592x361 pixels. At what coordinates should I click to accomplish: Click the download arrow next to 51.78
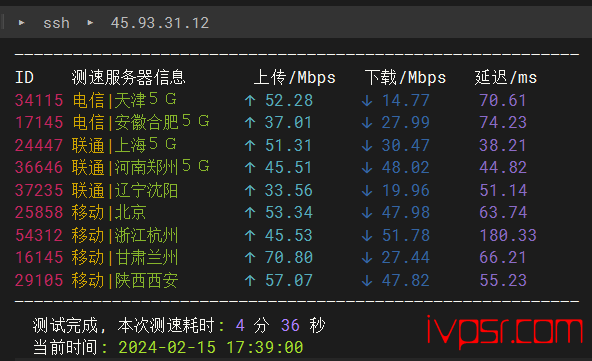coord(367,236)
